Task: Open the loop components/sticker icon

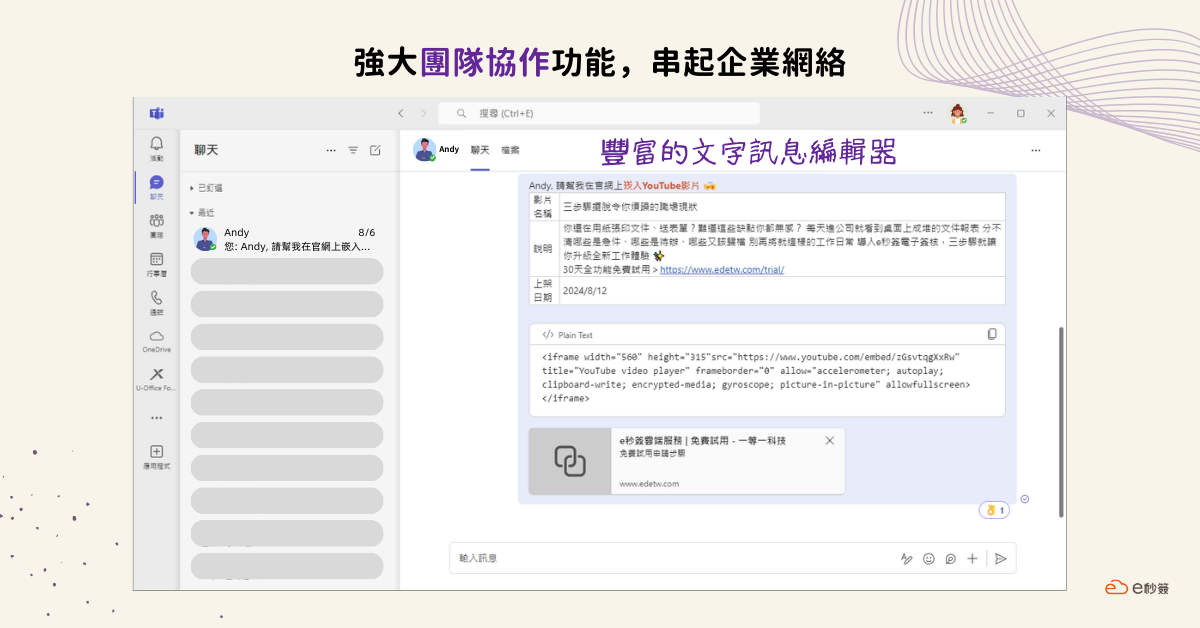Action: [951, 559]
